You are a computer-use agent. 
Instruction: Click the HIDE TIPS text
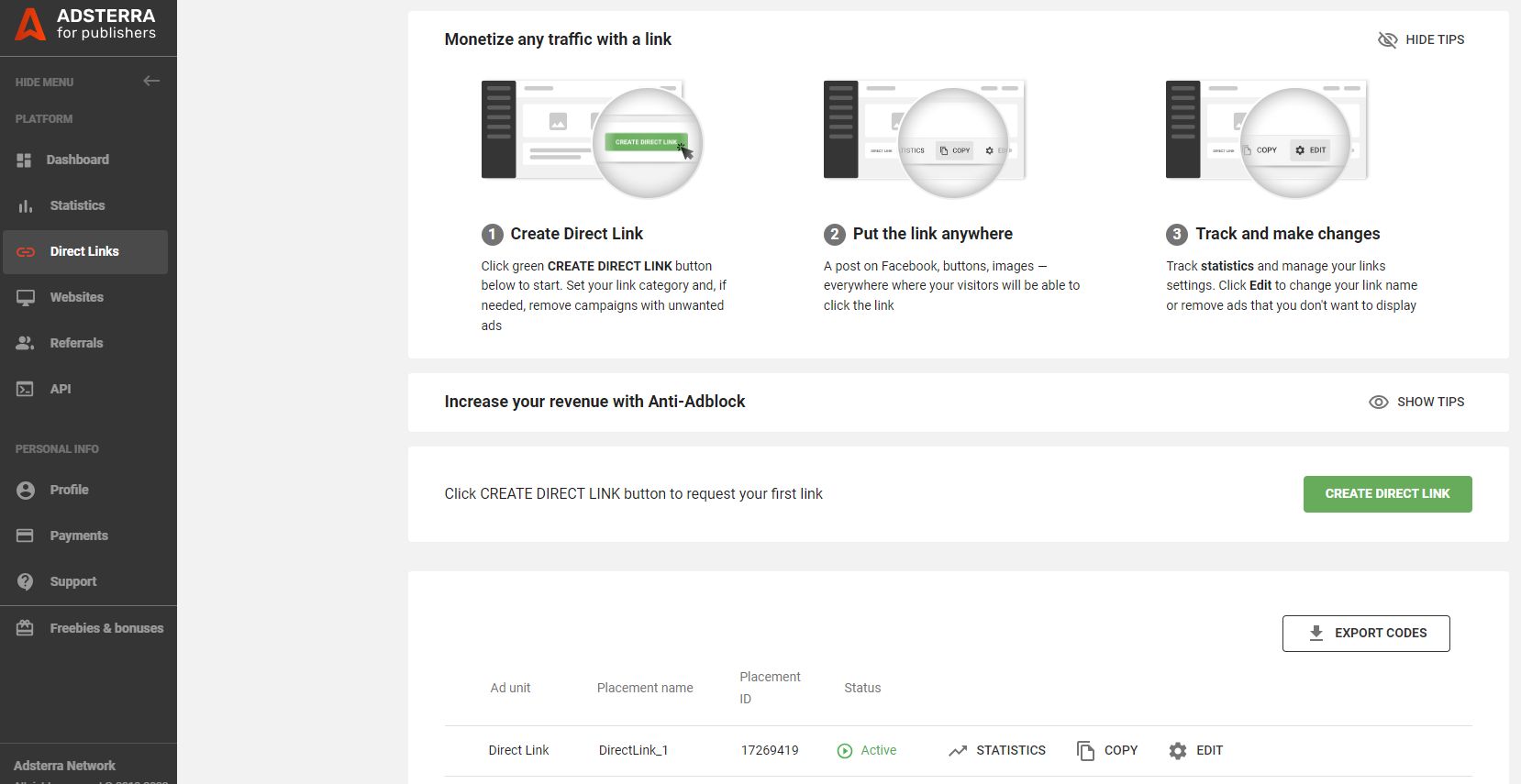click(1435, 39)
